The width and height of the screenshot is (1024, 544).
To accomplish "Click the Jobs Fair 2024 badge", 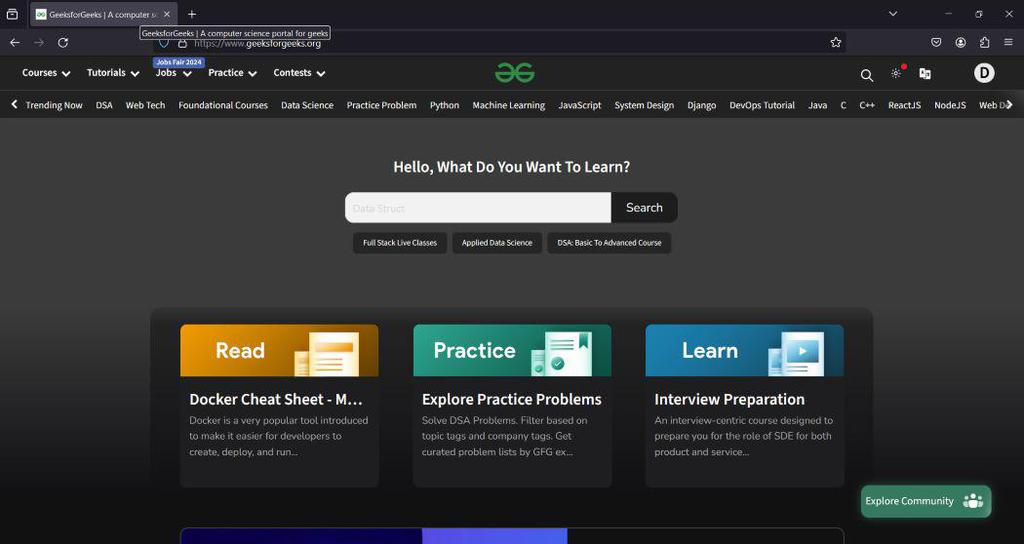I will point(179,62).
